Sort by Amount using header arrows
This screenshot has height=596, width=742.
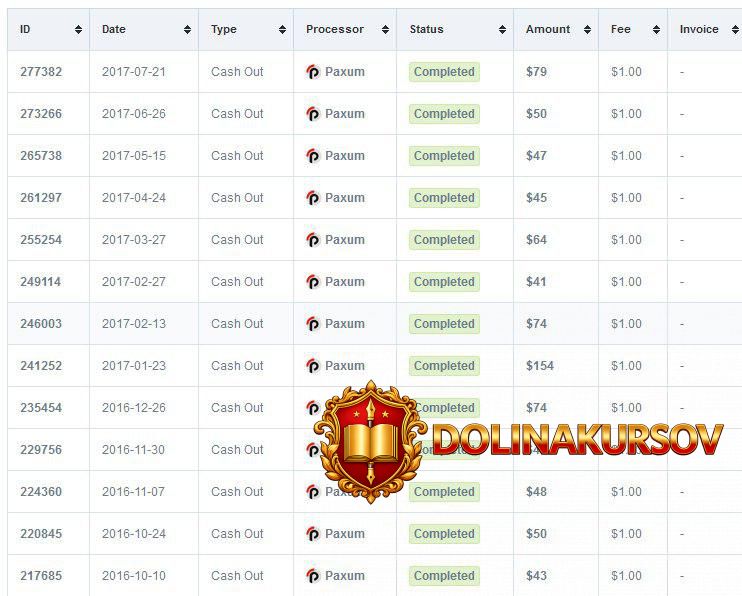[588, 30]
